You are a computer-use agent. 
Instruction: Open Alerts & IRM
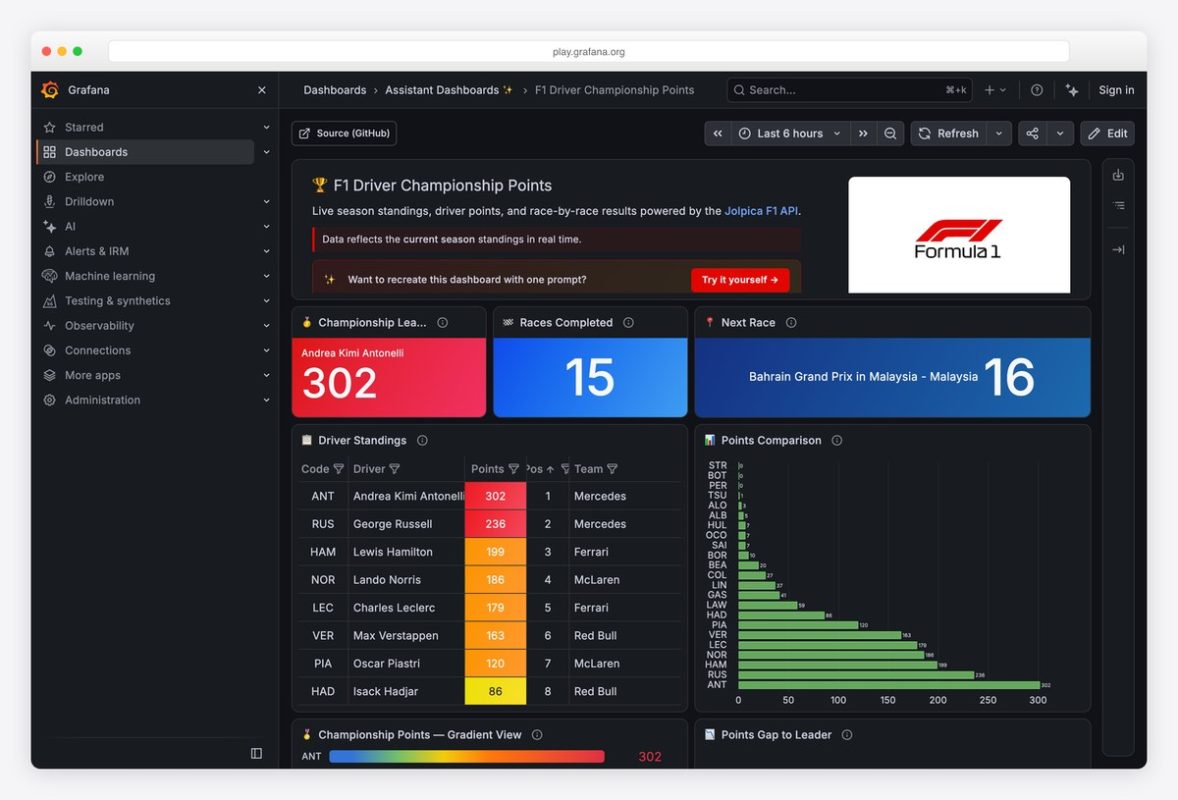[96, 251]
